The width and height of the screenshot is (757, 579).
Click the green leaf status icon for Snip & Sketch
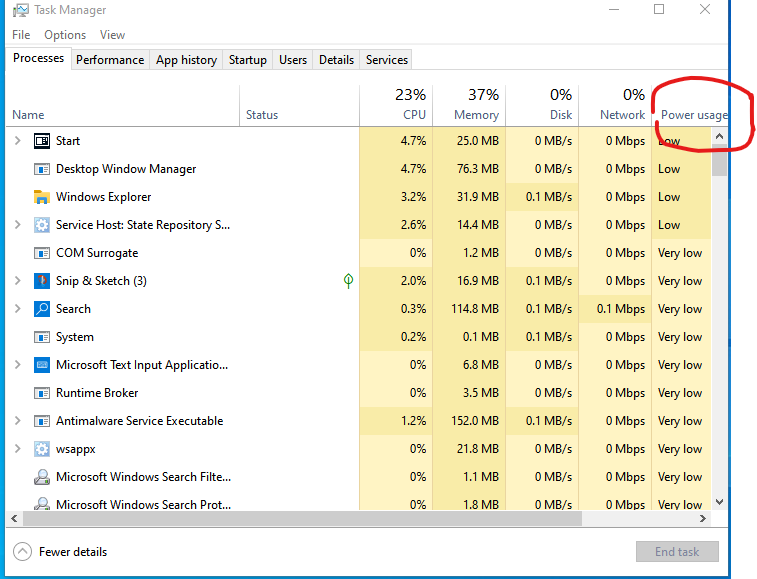point(348,281)
